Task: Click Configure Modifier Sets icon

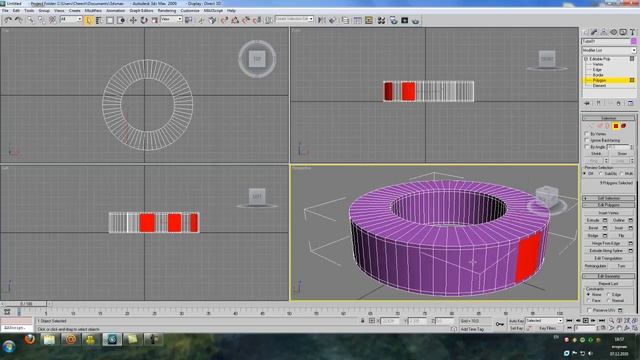Action: click(630, 103)
